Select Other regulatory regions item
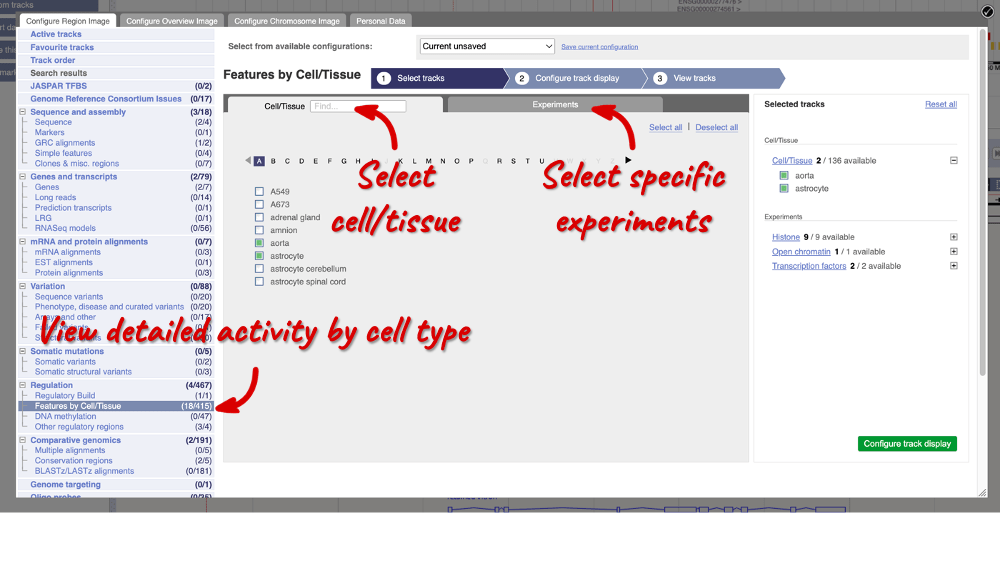Screen dimensions: 1000x563 coord(79,427)
